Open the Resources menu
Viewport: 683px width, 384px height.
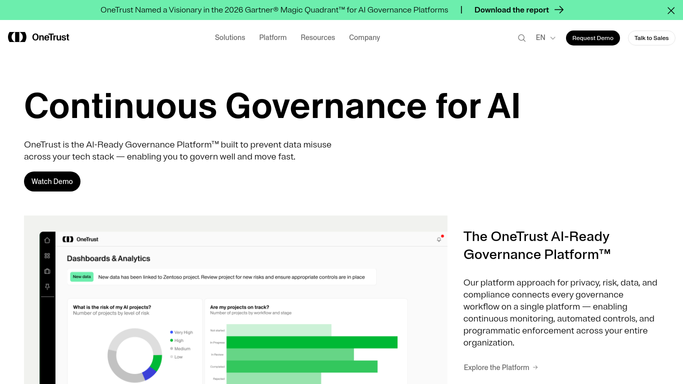(x=318, y=37)
